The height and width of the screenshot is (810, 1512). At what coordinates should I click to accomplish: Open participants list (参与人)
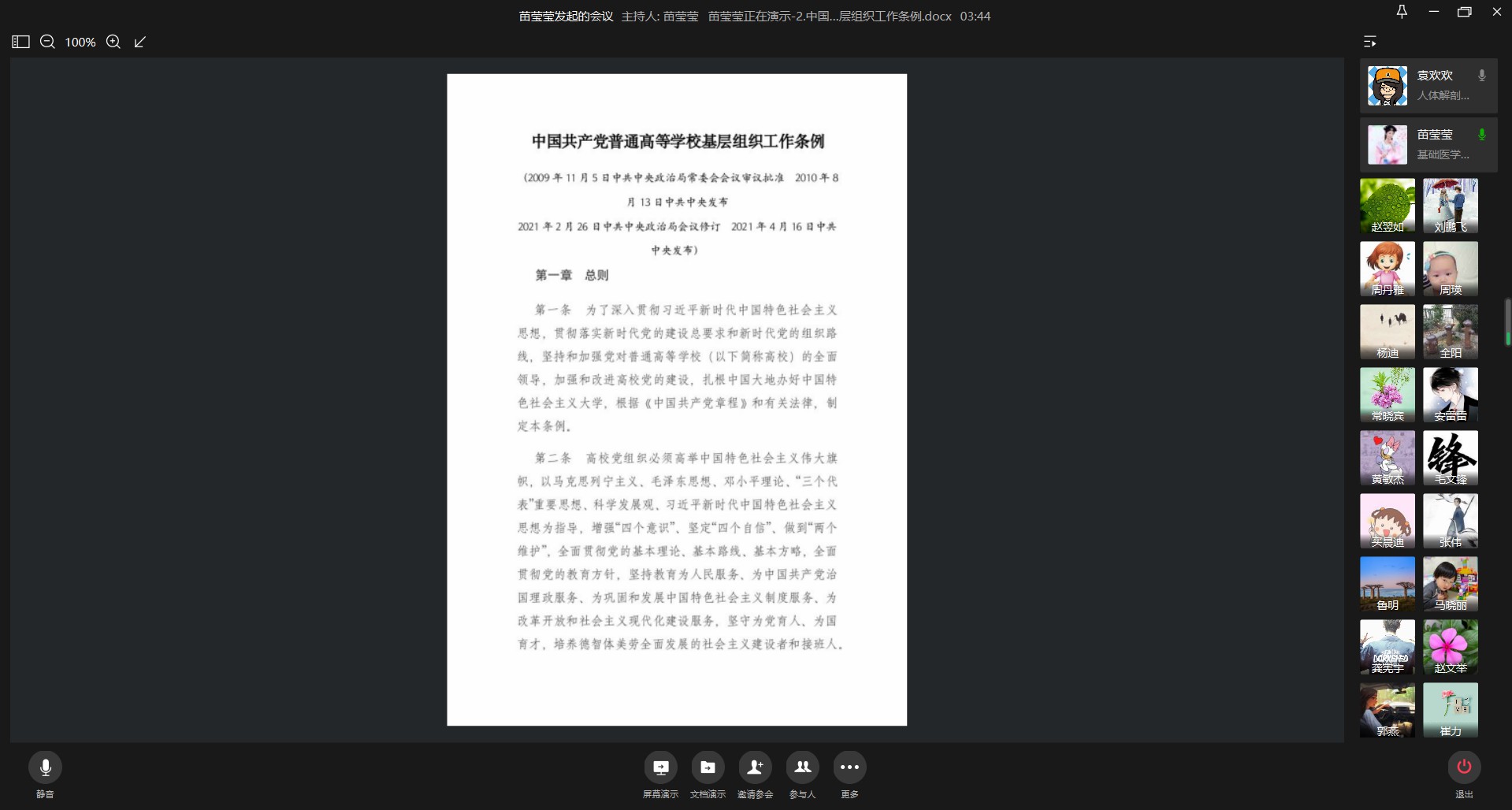click(x=802, y=767)
